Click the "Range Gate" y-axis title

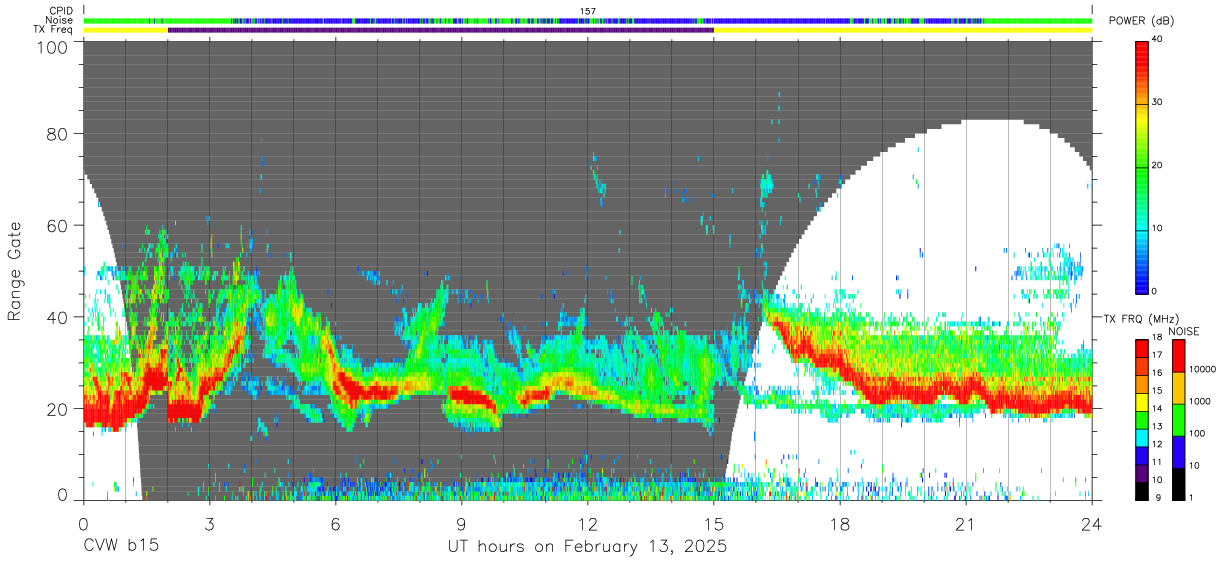coord(15,271)
